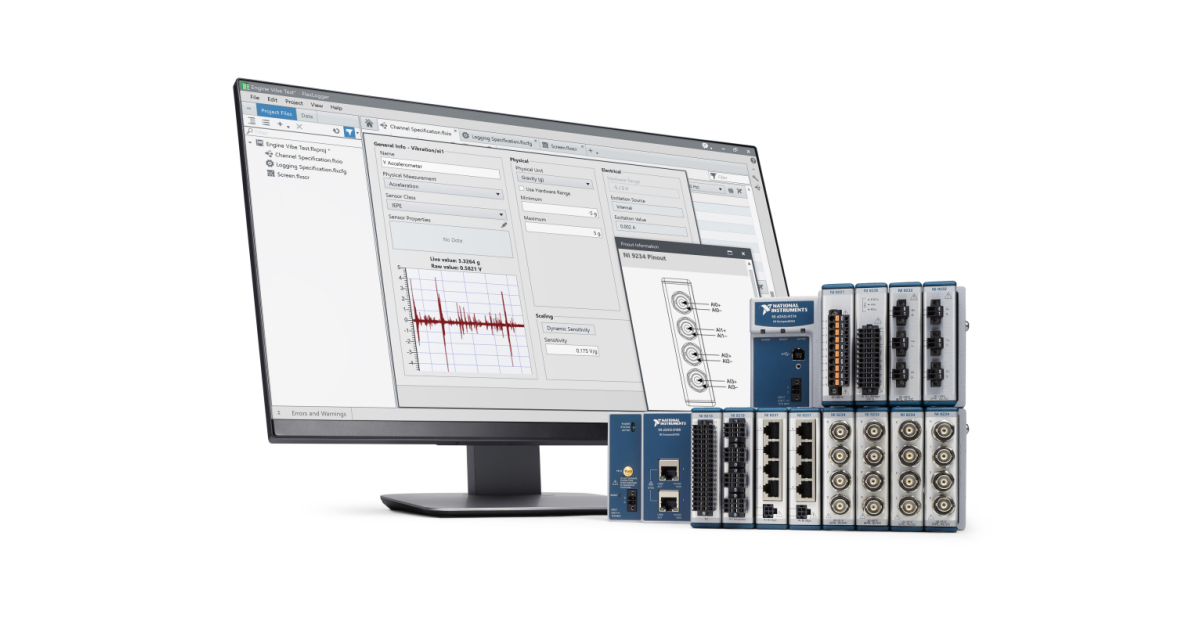Click the gear icon on Logging Specification.flxcfg tab
This screenshot has width=1200, height=627.
click(x=466, y=136)
